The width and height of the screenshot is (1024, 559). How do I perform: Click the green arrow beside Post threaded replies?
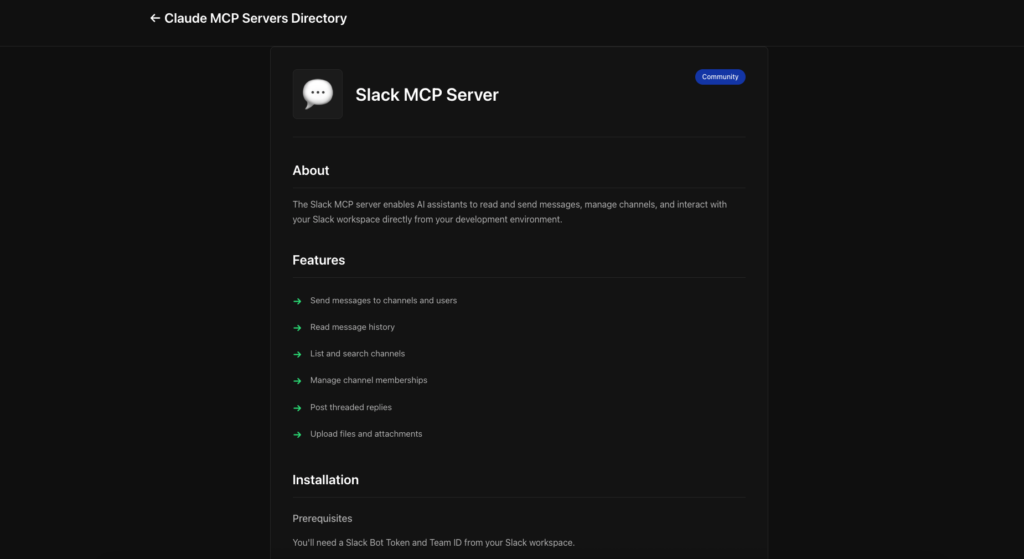(x=297, y=408)
